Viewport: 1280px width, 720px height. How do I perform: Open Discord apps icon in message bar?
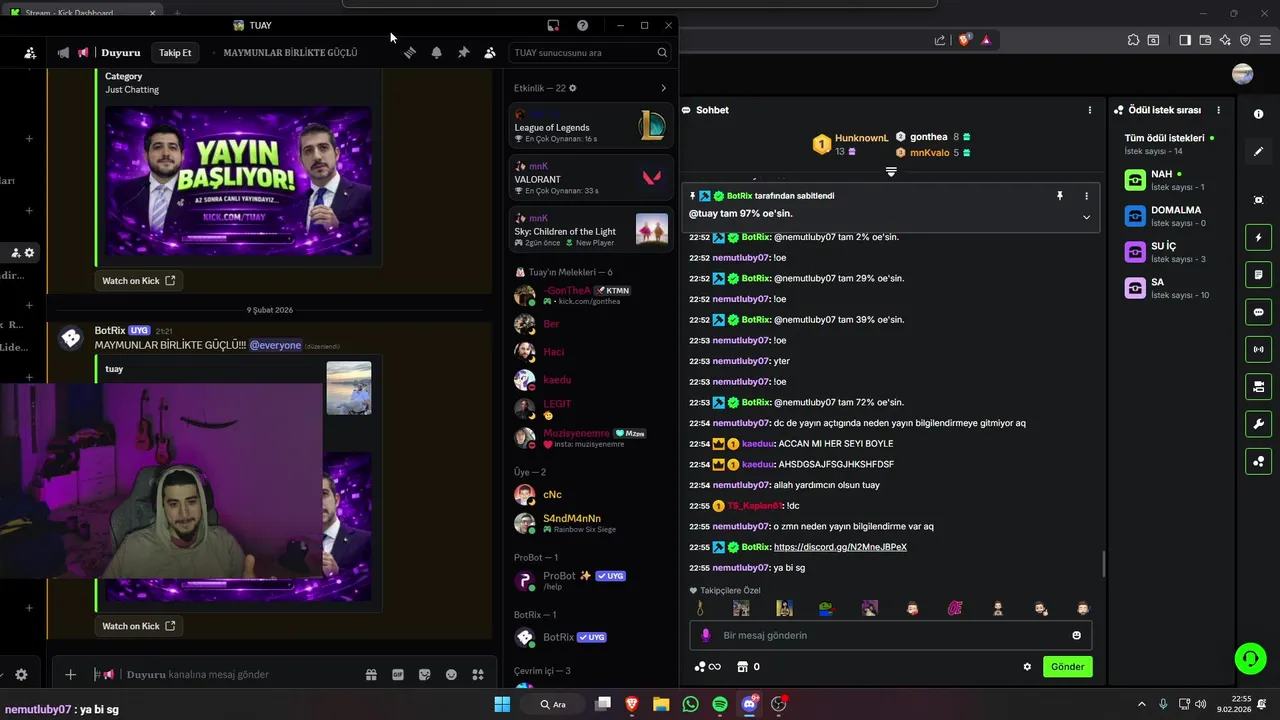pos(478,675)
